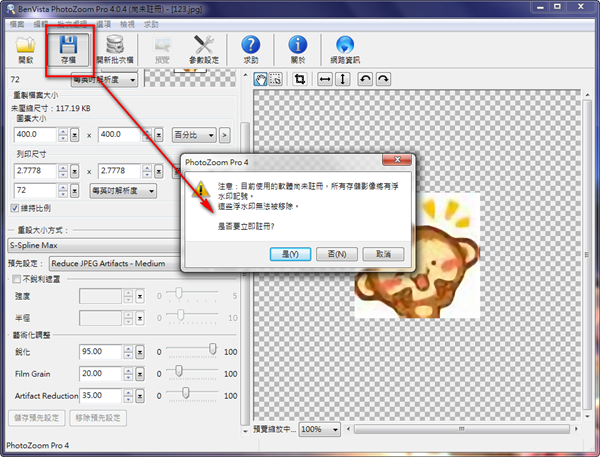Open the 選項 menu
The image size is (600, 457).
103,24
